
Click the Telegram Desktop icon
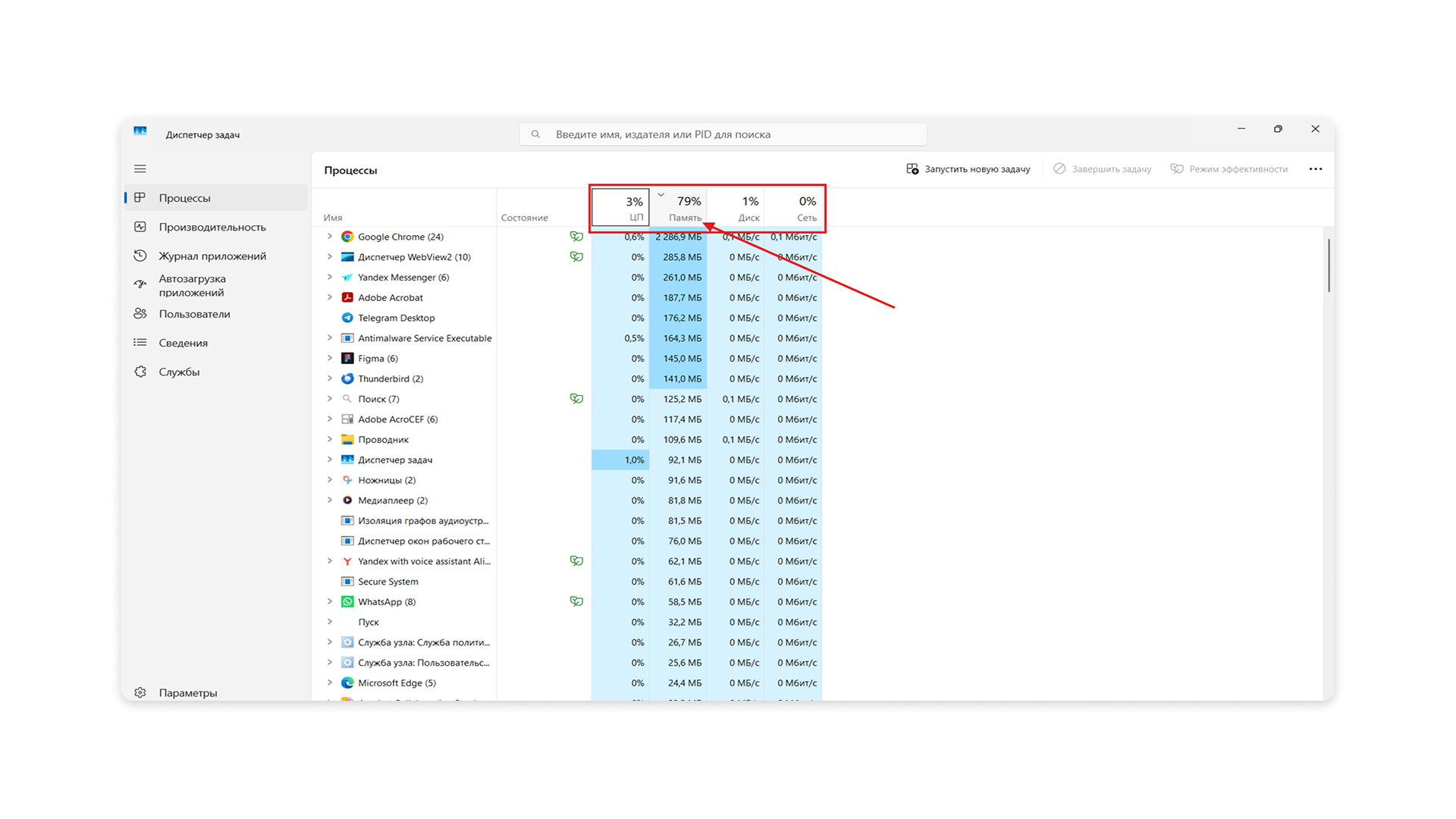[x=347, y=318]
